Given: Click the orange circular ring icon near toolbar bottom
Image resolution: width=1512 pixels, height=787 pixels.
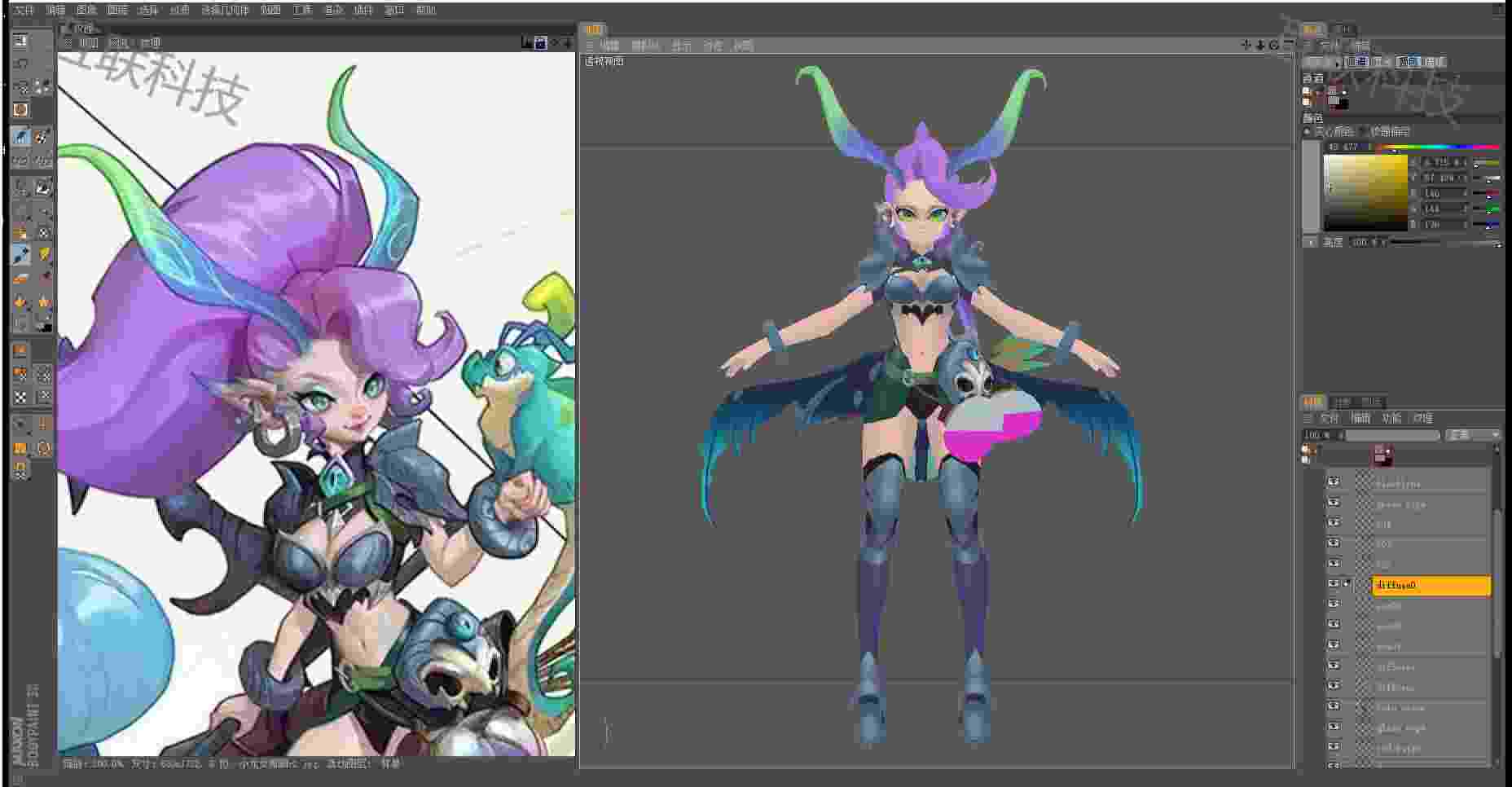Looking at the screenshot, I should pyautogui.click(x=43, y=447).
